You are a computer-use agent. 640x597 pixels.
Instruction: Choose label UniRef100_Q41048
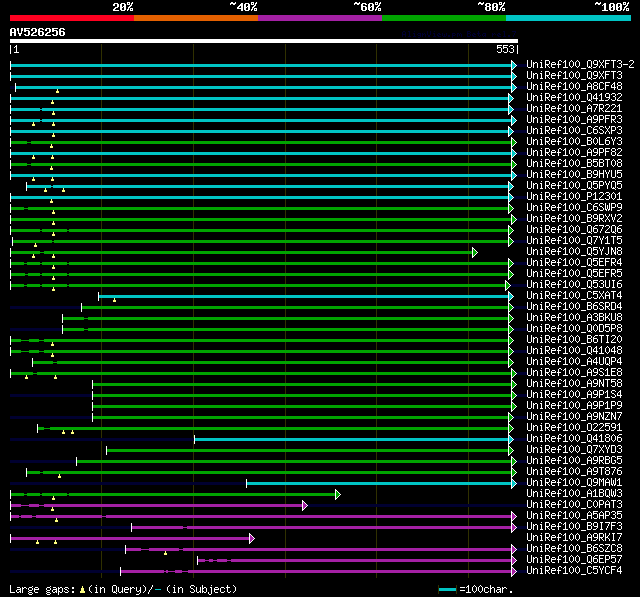click(574, 351)
